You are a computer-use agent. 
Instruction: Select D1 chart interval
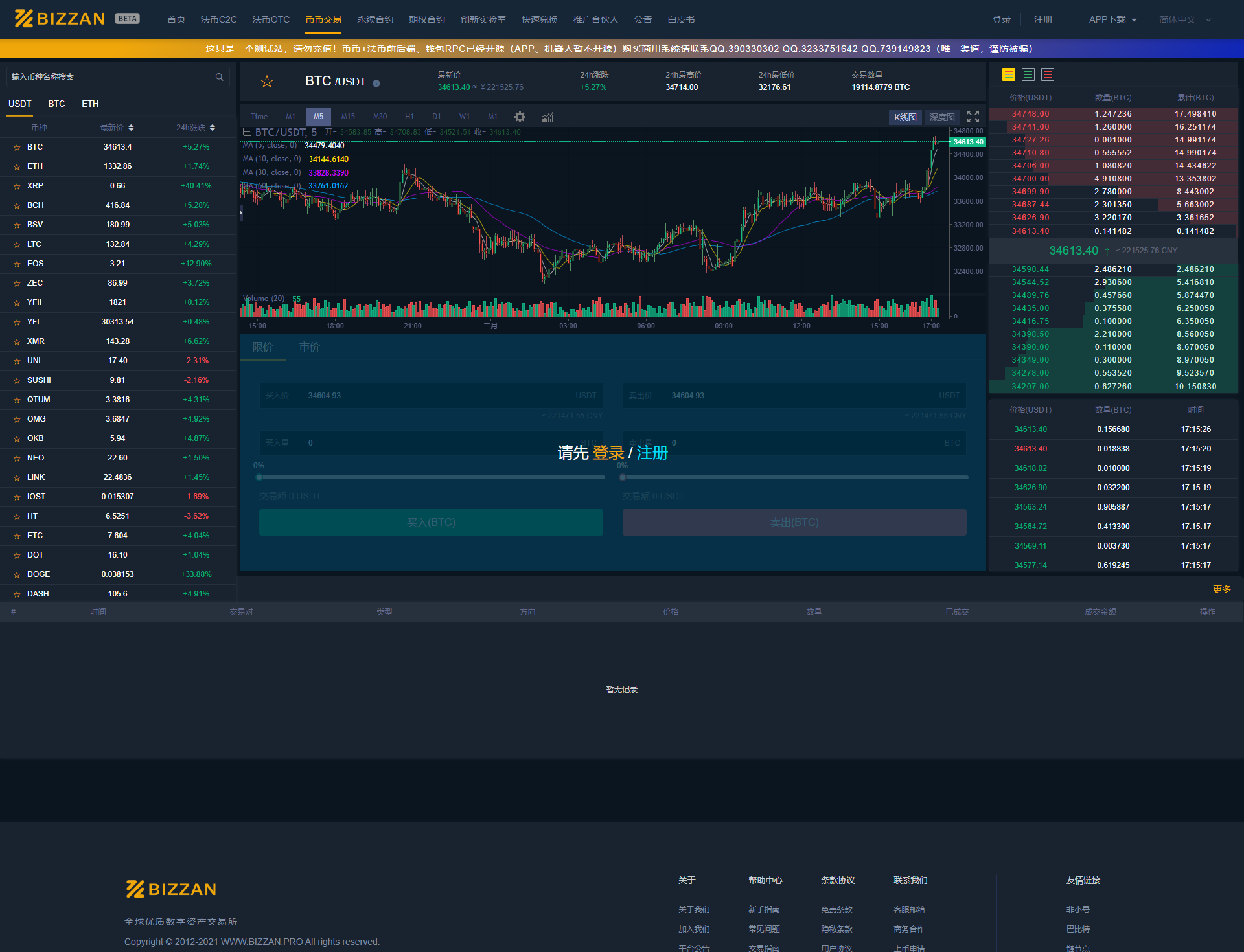pyautogui.click(x=436, y=117)
